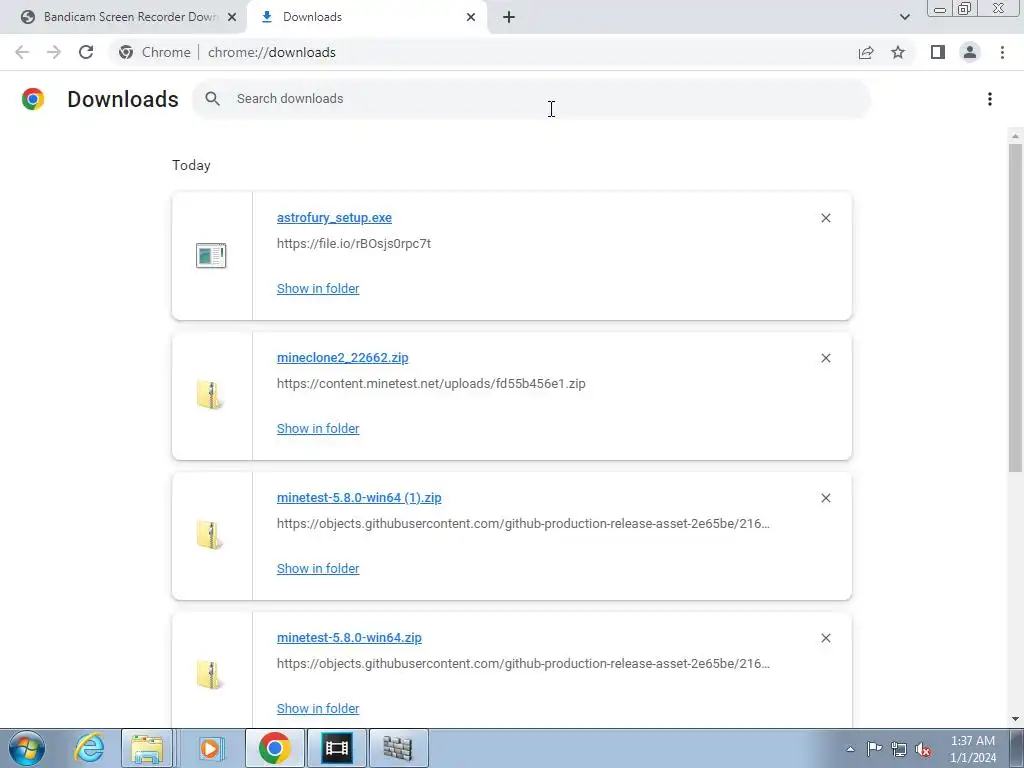This screenshot has height=768, width=1024.
Task: Open a new tab with the plus button
Action: [x=509, y=17]
